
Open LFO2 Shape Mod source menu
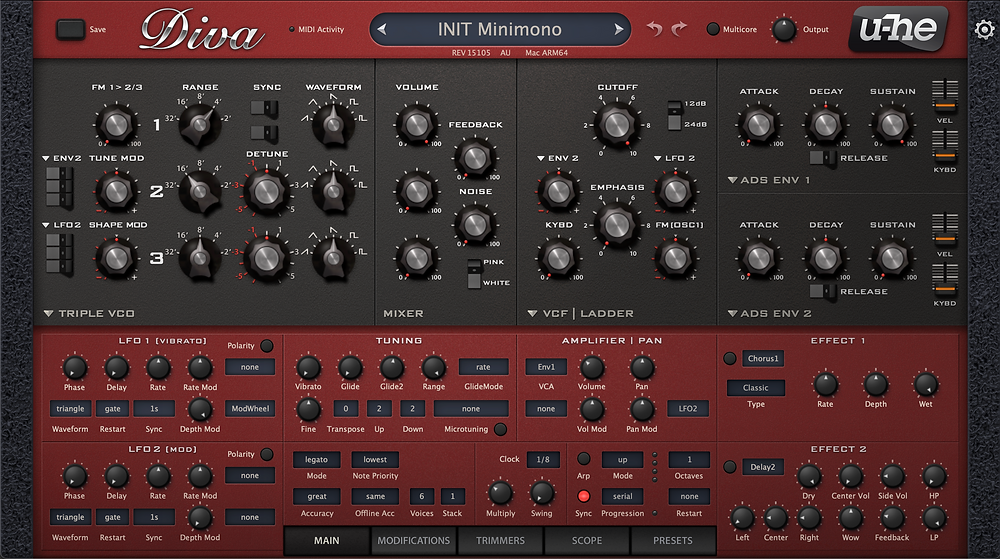click(62, 225)
